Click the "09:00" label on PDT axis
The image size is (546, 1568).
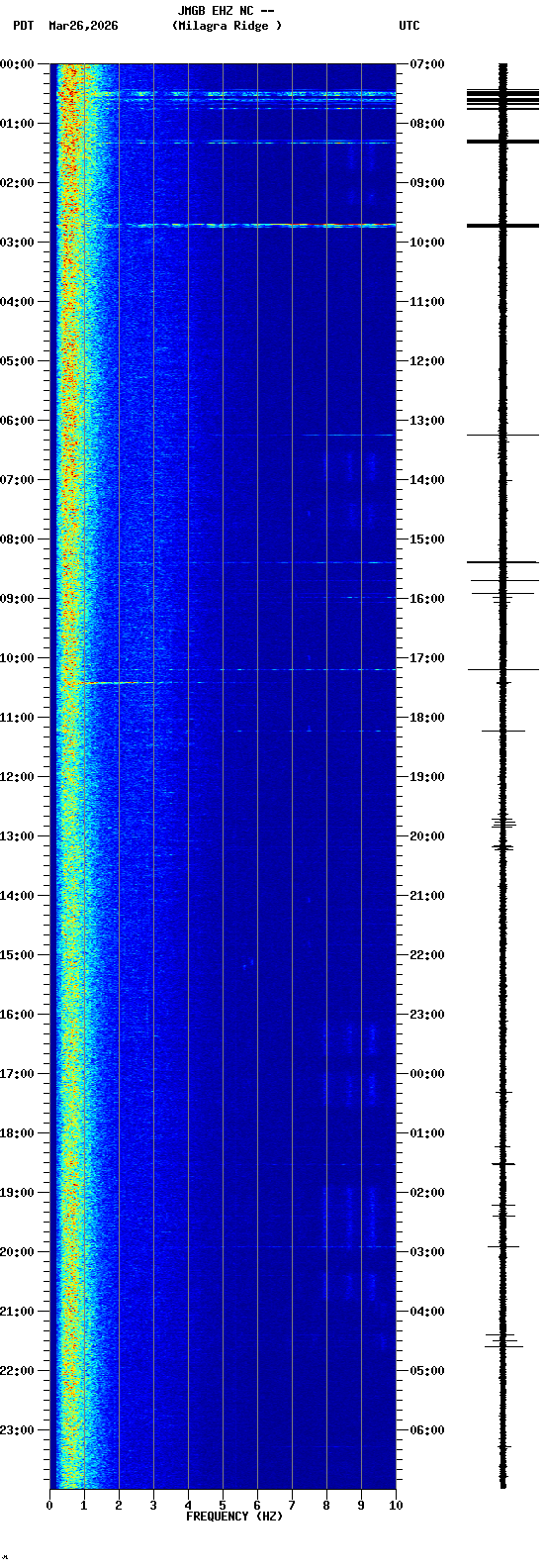pyautogui.click(x=17, y=599)
